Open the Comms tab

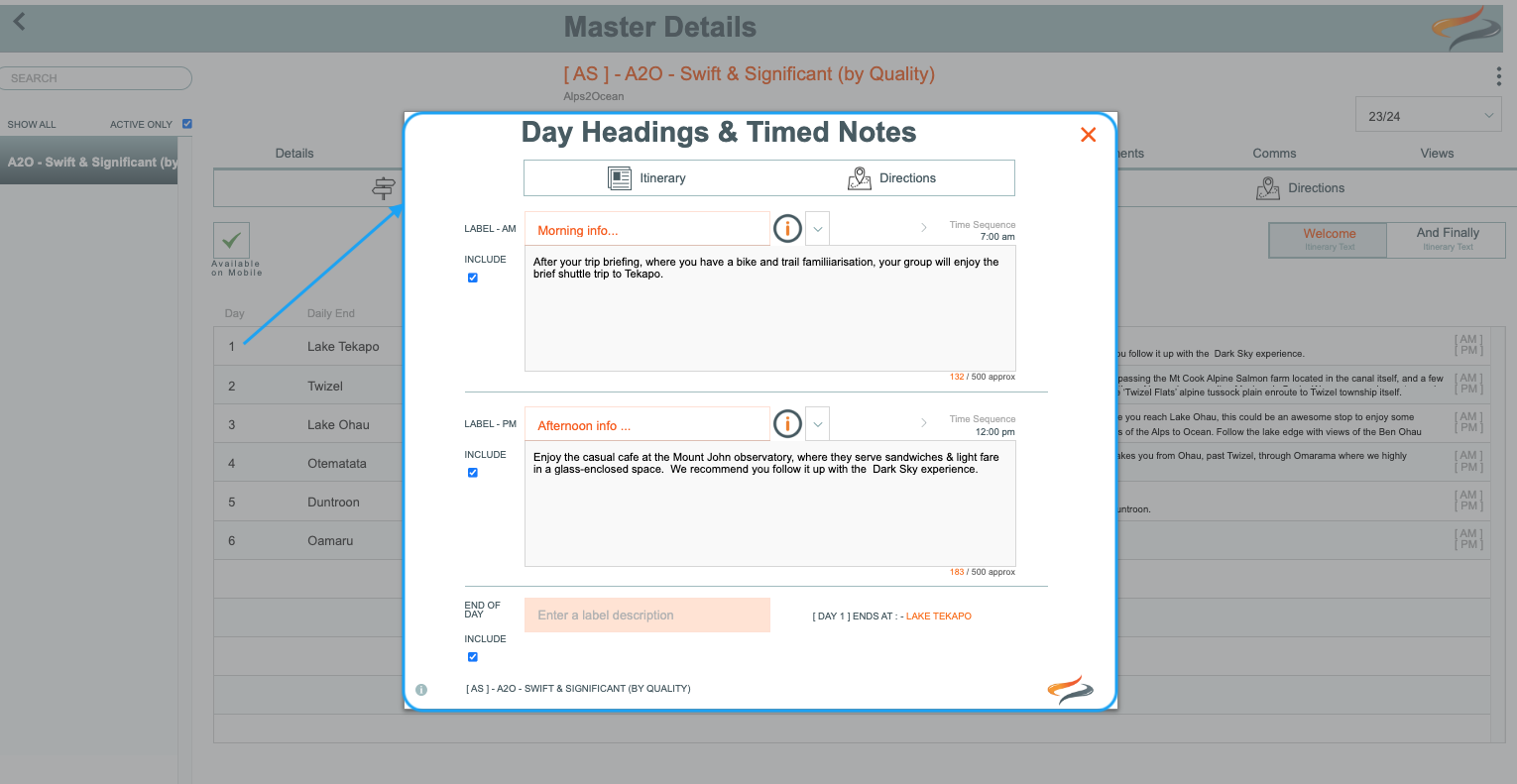[x=1274, y=154]
